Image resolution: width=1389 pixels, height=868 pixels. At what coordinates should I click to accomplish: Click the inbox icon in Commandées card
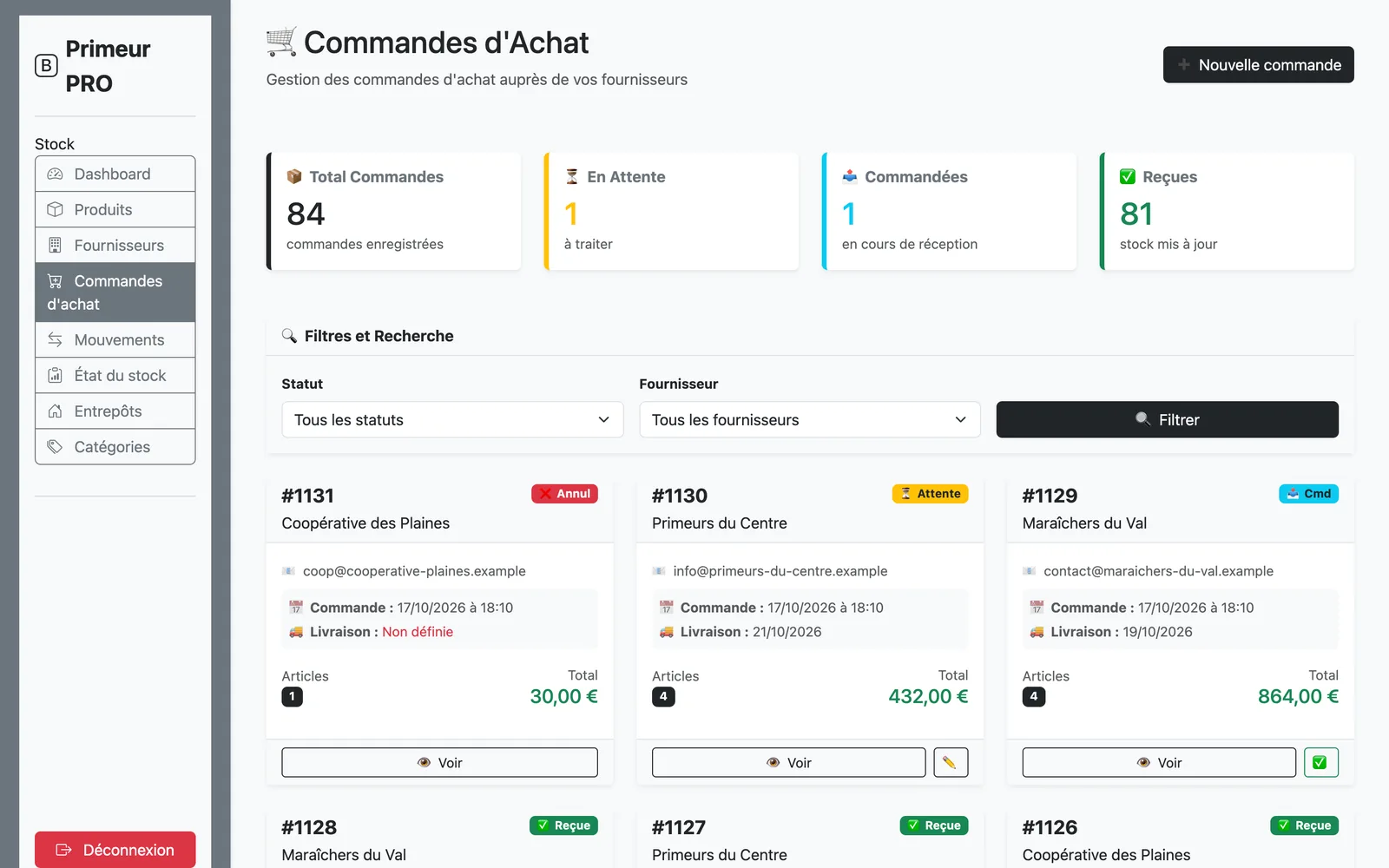[x=850, y=176]
